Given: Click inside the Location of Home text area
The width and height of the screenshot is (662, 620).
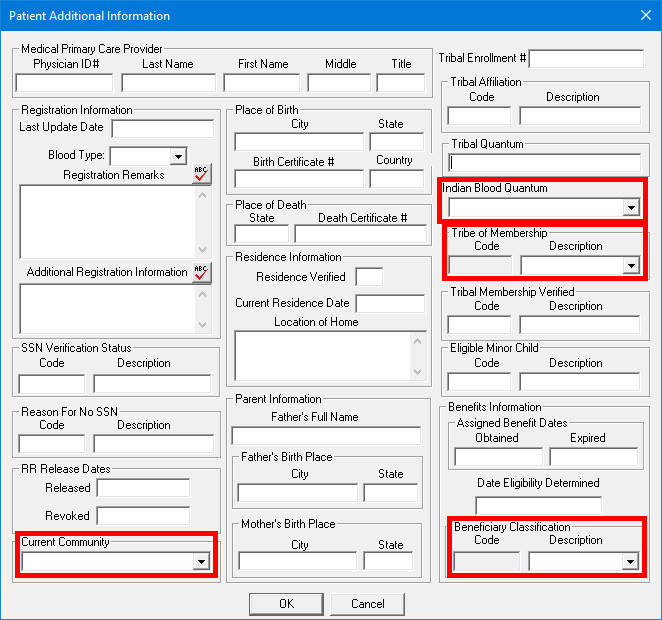Looking at the screenshot, I should point(323,355).
